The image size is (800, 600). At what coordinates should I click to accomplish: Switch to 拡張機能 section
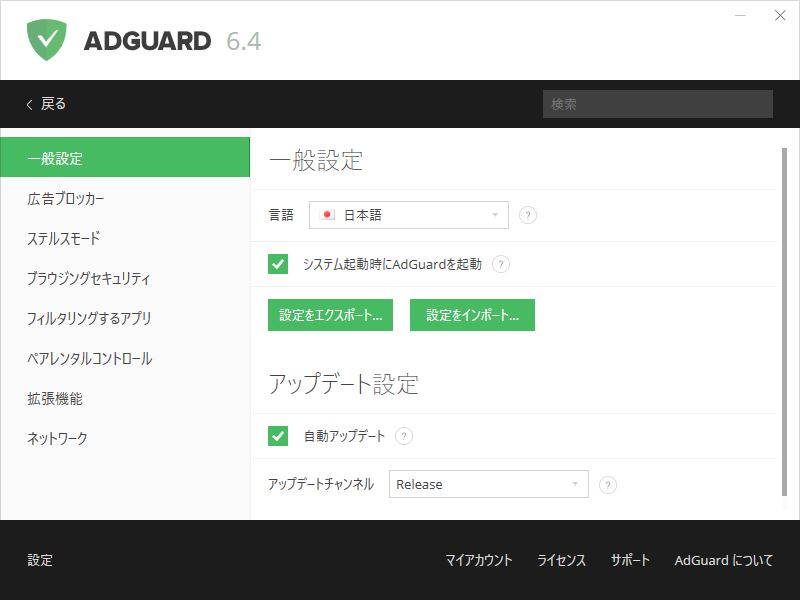click(125, 398)
